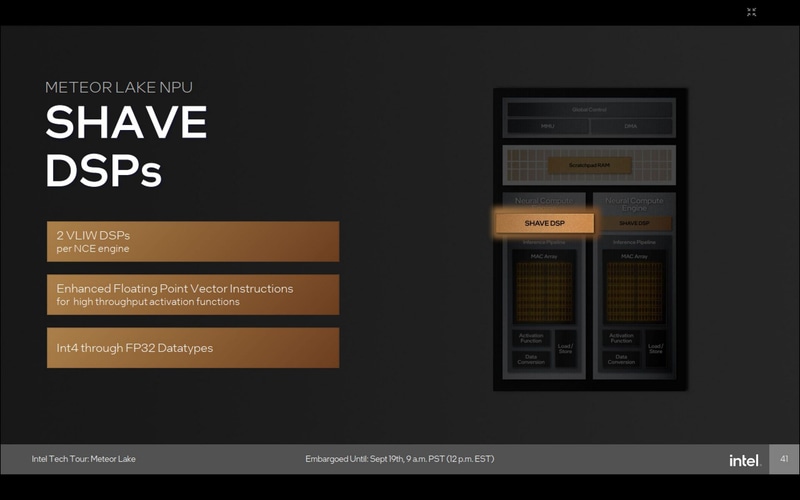
Task: Click the highlighted glowing SHAVE DSP block
Action: pyautogui.click(x=544, y=223)
